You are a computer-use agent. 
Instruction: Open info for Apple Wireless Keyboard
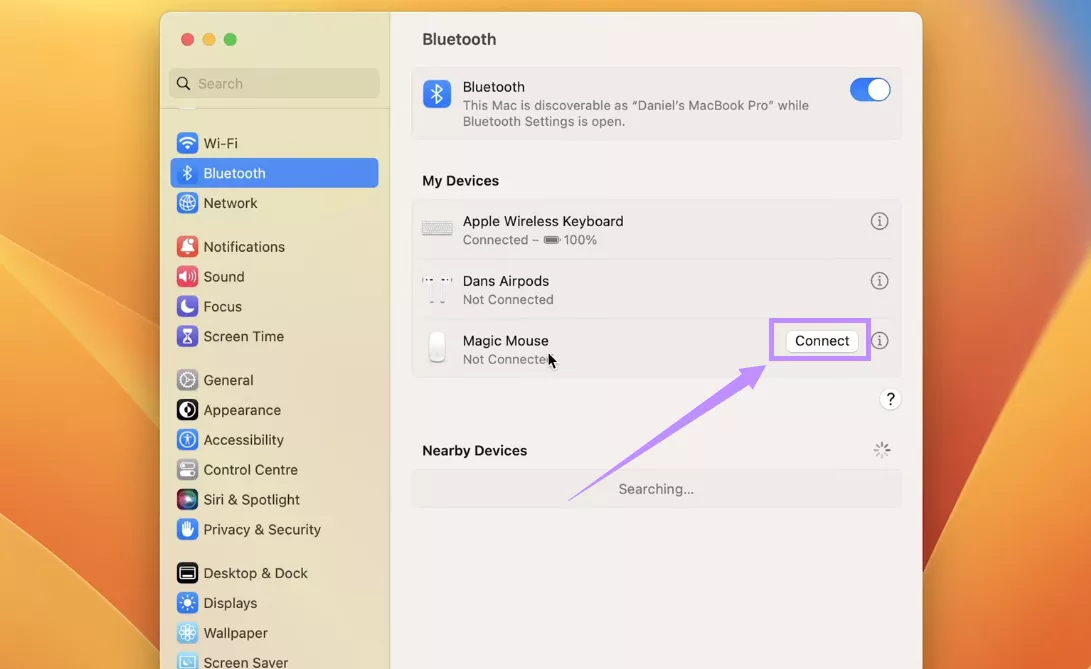click(x=879, y=221)
